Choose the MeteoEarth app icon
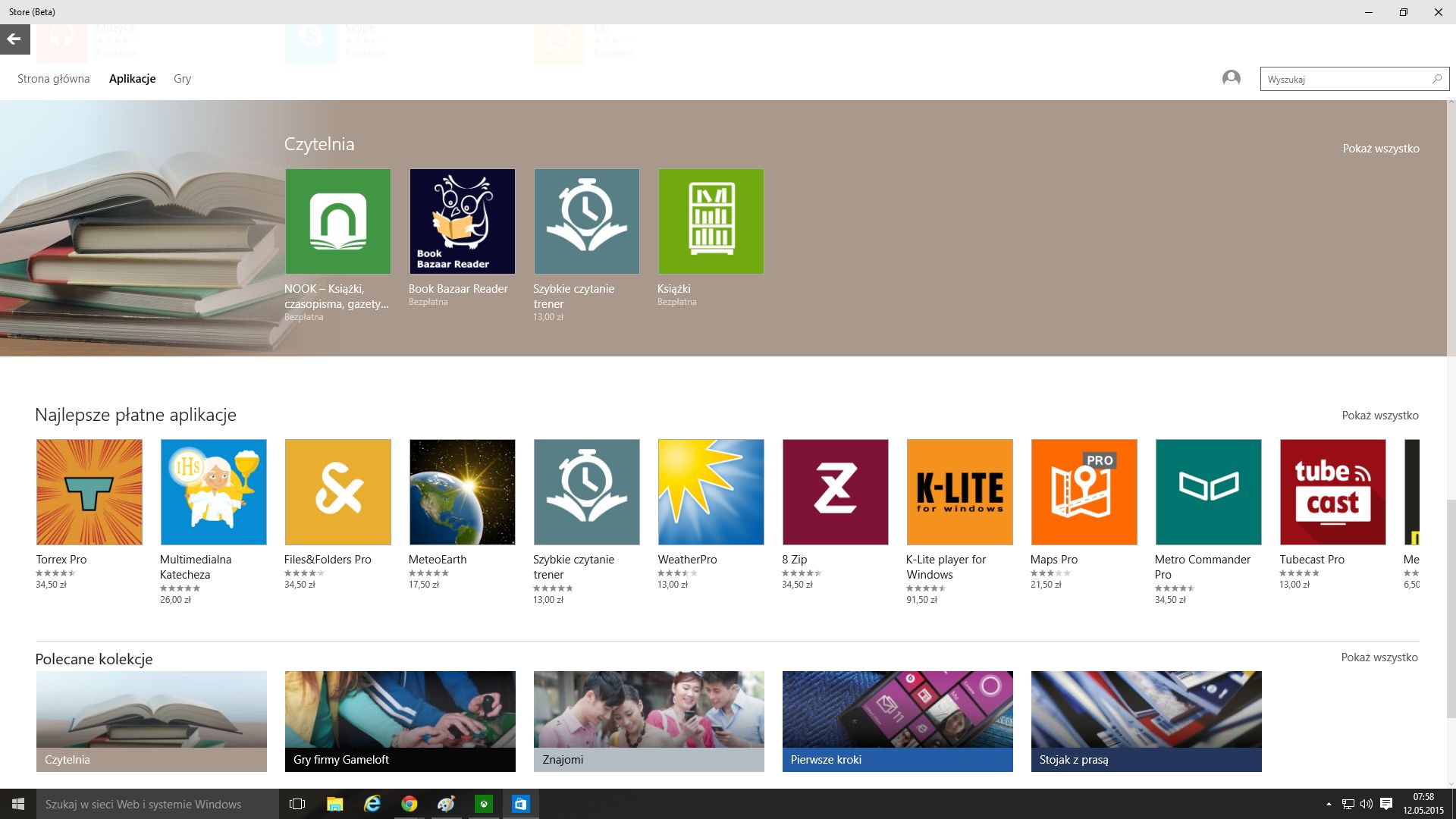This screenshot has width=1456, height=819. (463, 492)
